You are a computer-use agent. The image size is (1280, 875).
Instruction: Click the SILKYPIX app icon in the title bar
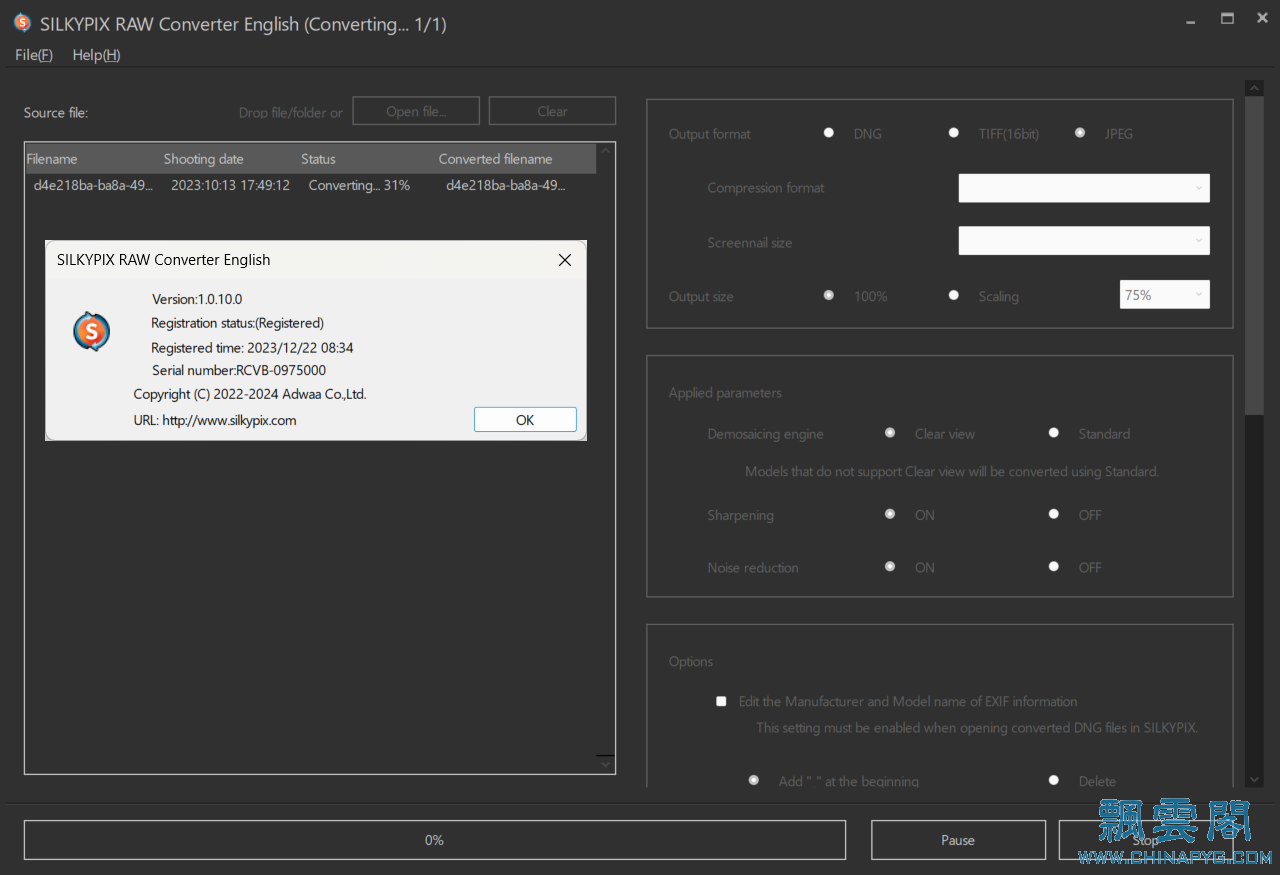coord(22,23)
